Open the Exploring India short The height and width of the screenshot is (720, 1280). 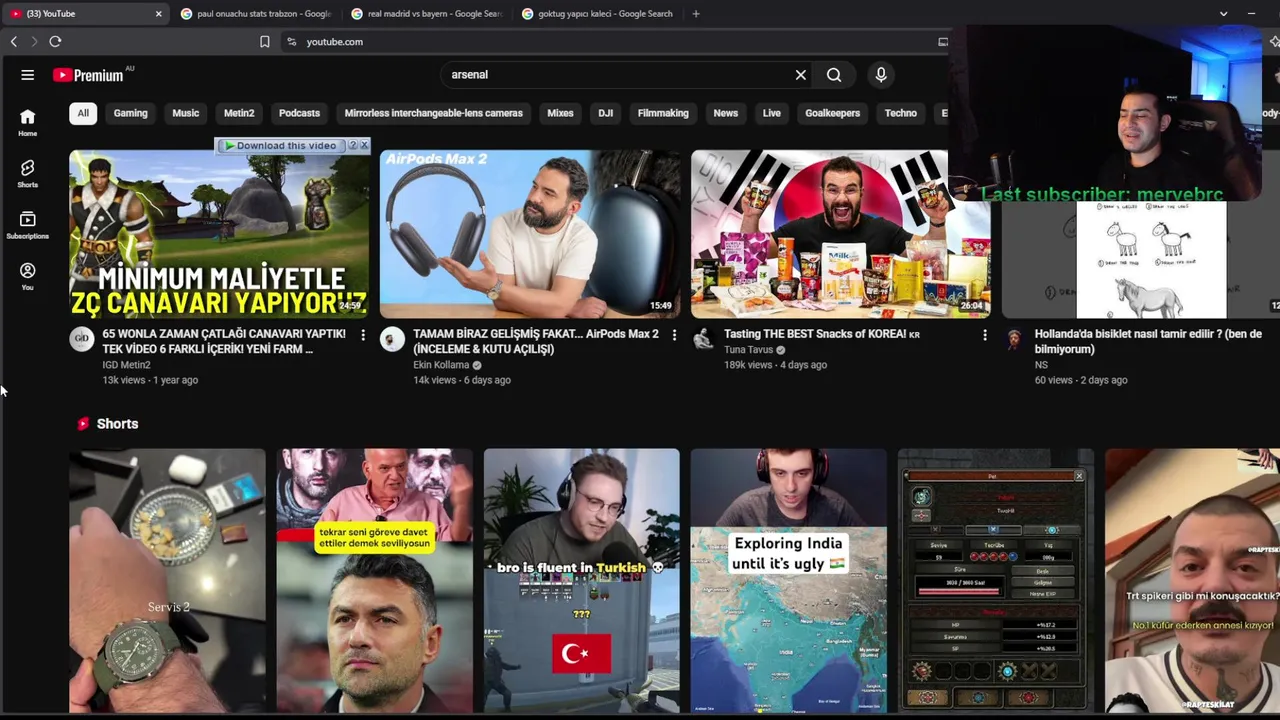pos(788,581)
